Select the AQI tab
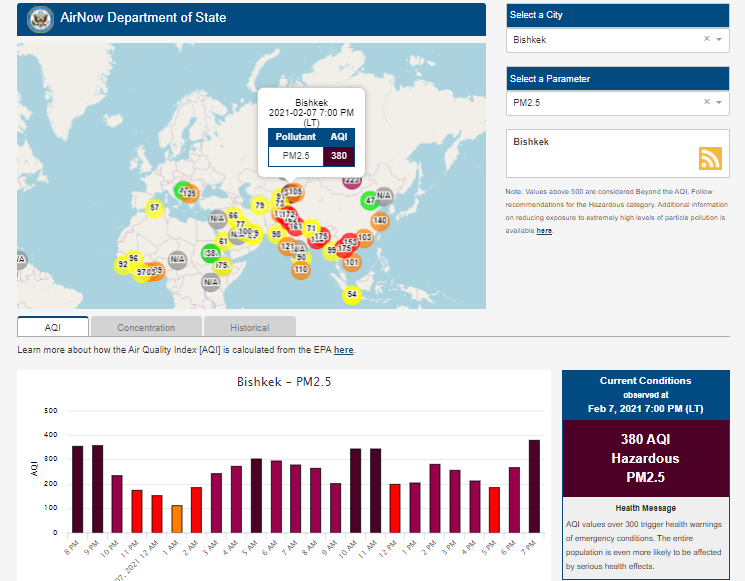Image resolution: width=745 pixels, height=581 pixels. pos(53,327)
